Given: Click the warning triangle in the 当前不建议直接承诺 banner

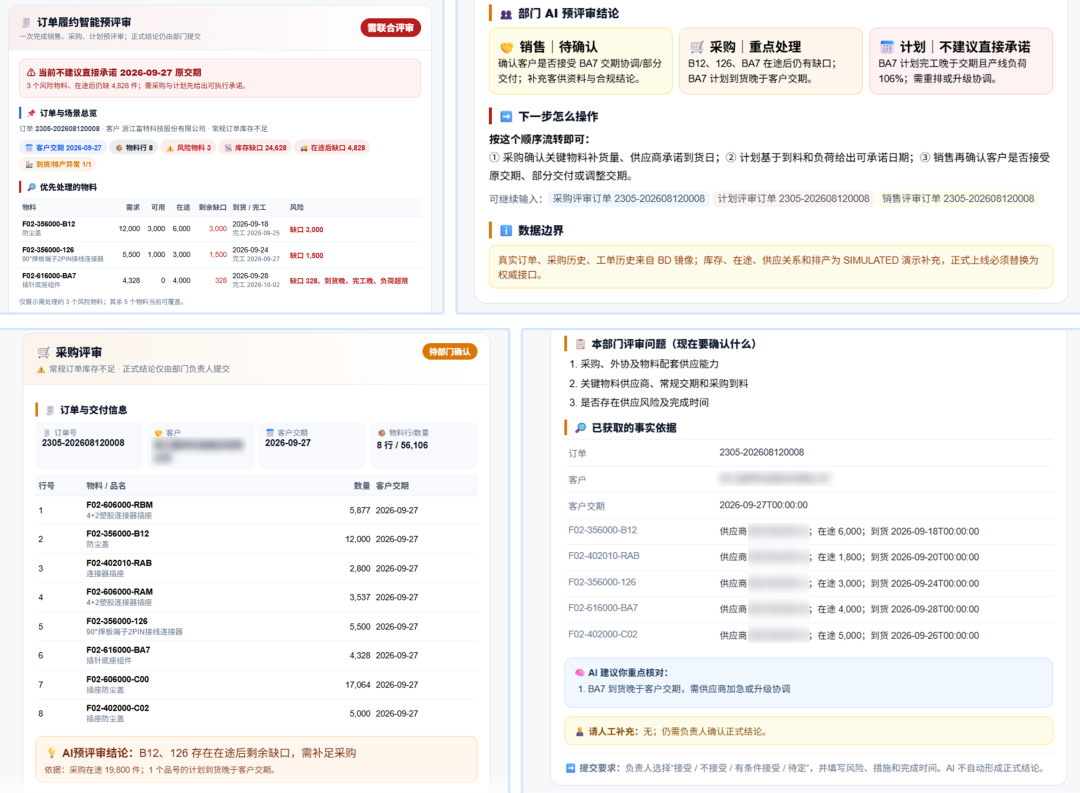Looking at the screenshot, I should 31,72.
